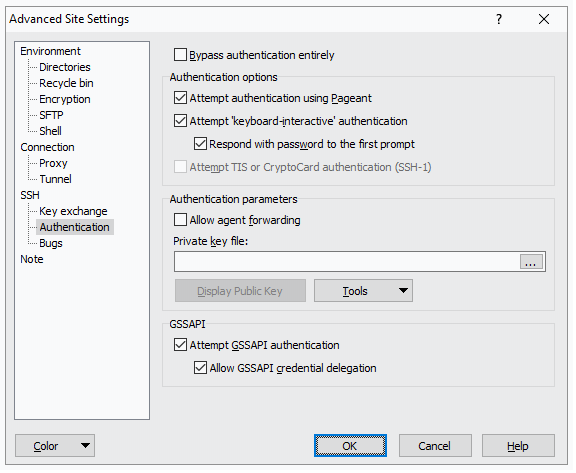Open Help for this dialog
The height and width of the screenshot is (473, 576).
(x=518, y=446)
